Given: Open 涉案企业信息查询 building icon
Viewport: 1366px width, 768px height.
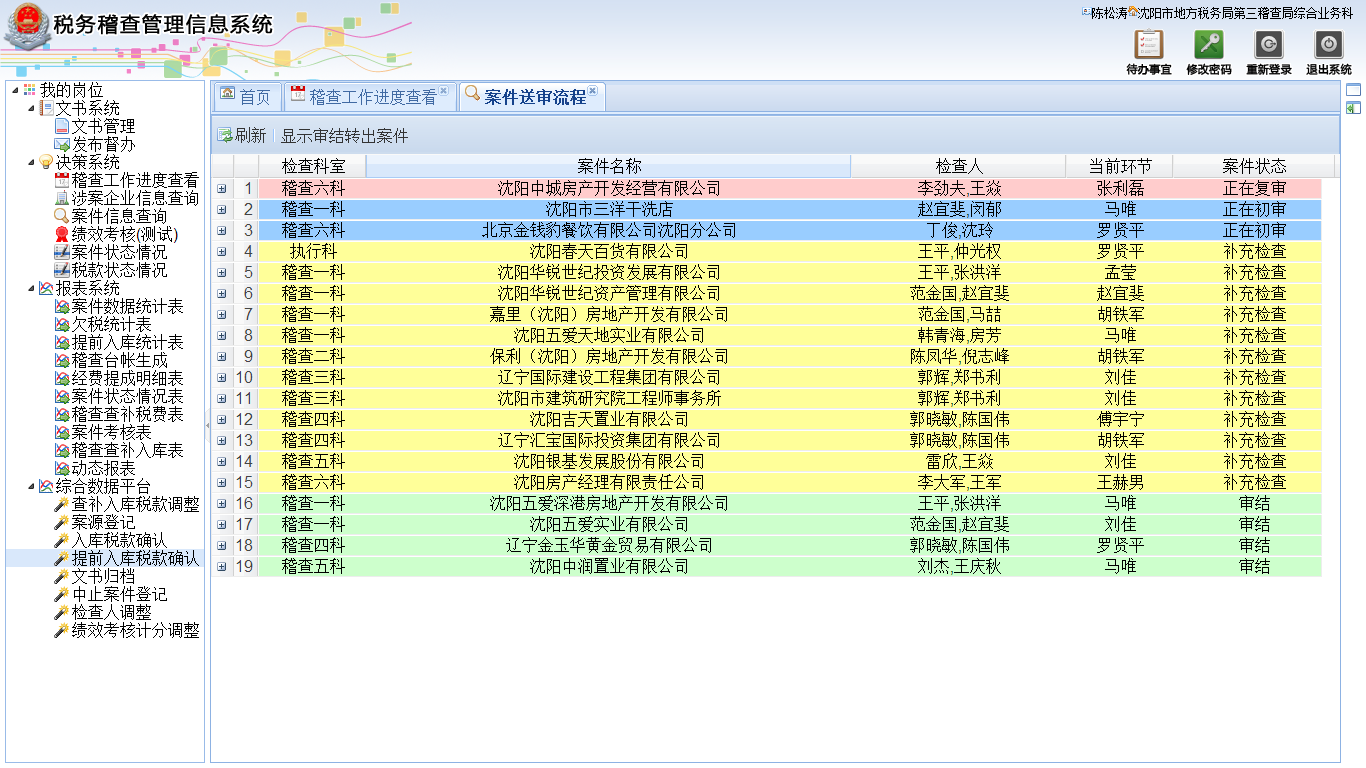Looking at the screenshot, I should click(x=62, y=199).
